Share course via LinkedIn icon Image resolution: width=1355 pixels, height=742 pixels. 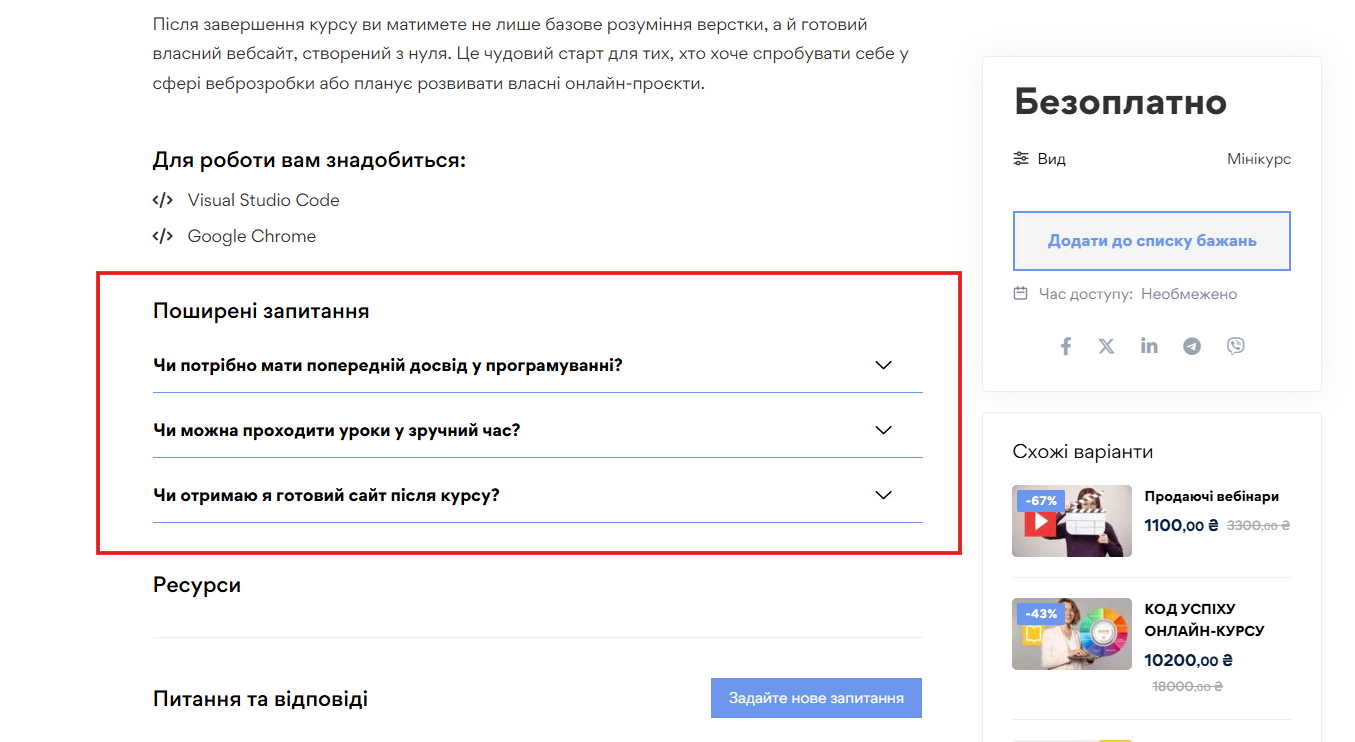(1149, 346)
